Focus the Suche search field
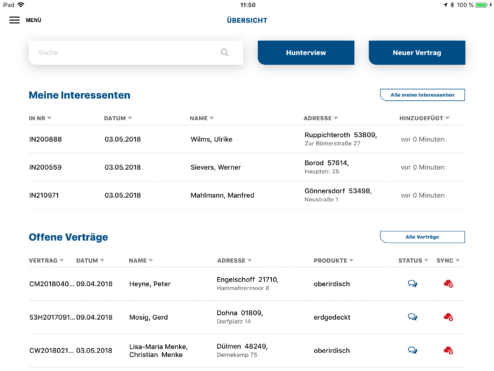This screenshot has height=371, width=494. coord(136,53)
